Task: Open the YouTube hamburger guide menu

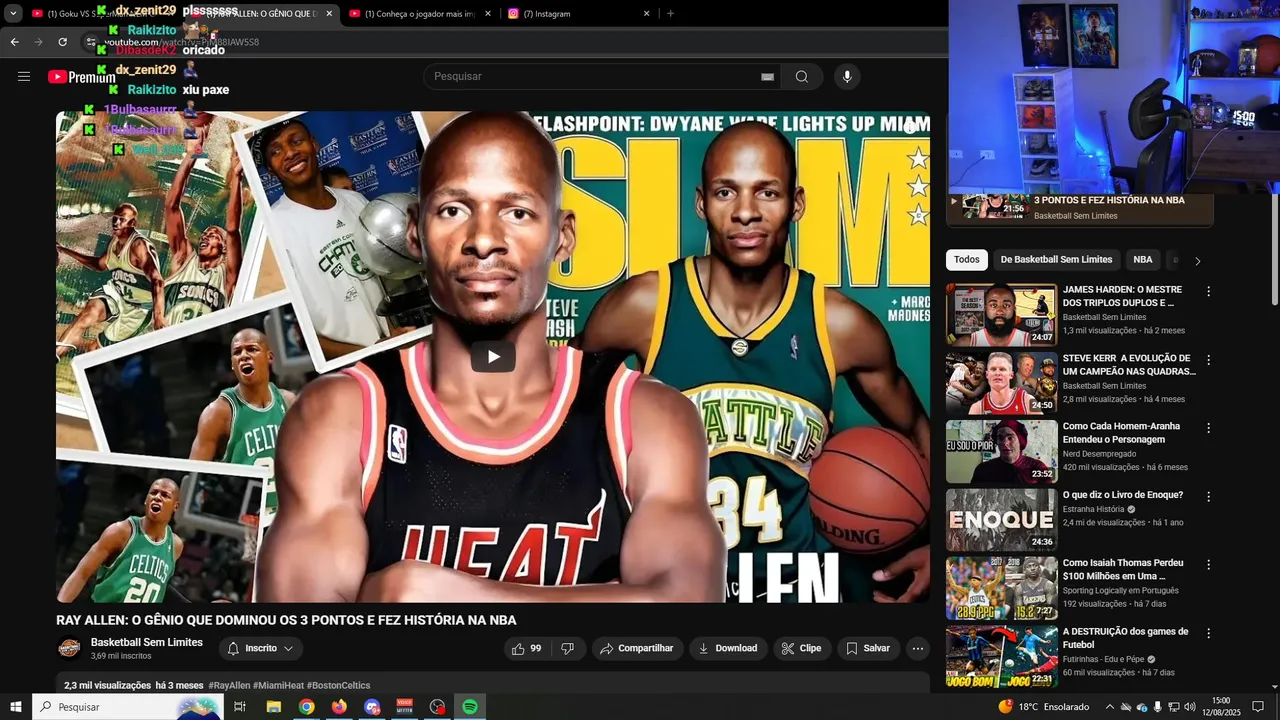Action: (24, 77)
